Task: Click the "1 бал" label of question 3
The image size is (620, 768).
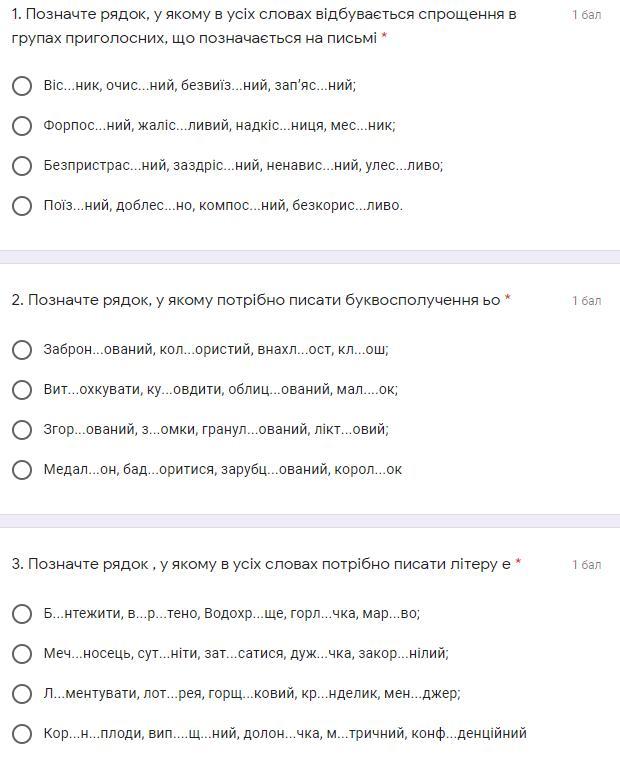Action: point(586,565)
